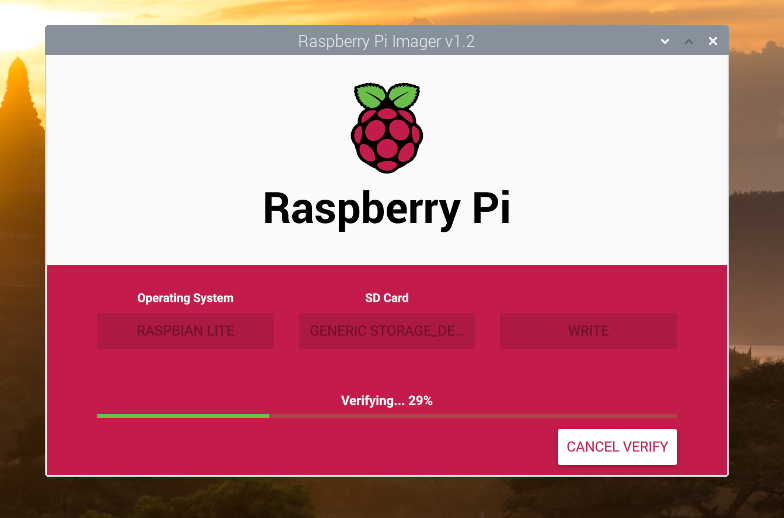Click the "Raspberry Pi Imager v1.2" title bar

click(386, 41)
